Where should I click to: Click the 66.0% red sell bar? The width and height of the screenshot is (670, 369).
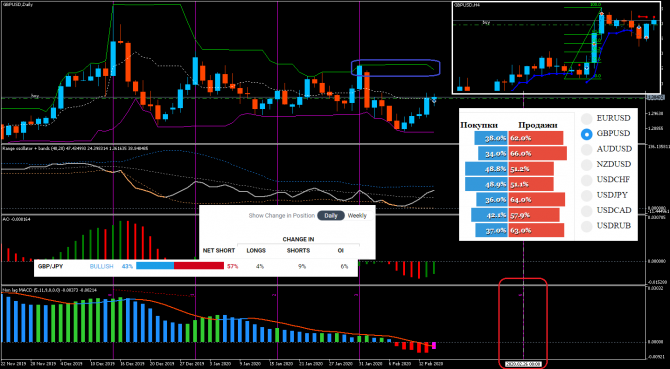point(538,153)
